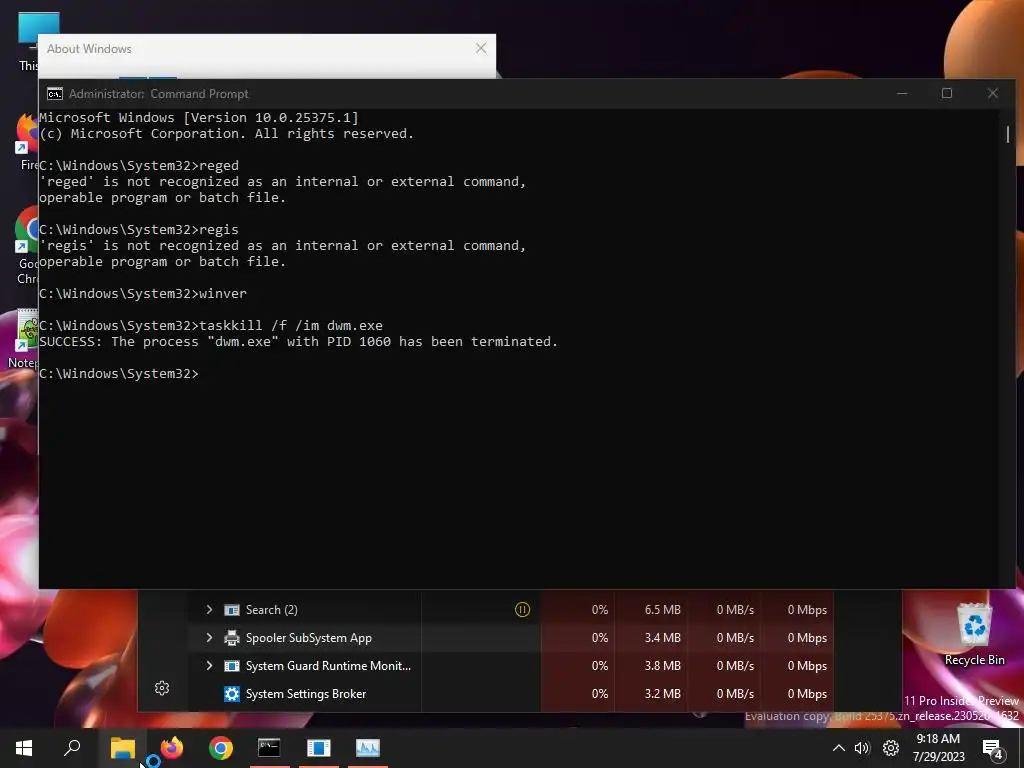Open the Windows Start menu
The width and height of the screenshot is (1024, 768).
24,748
